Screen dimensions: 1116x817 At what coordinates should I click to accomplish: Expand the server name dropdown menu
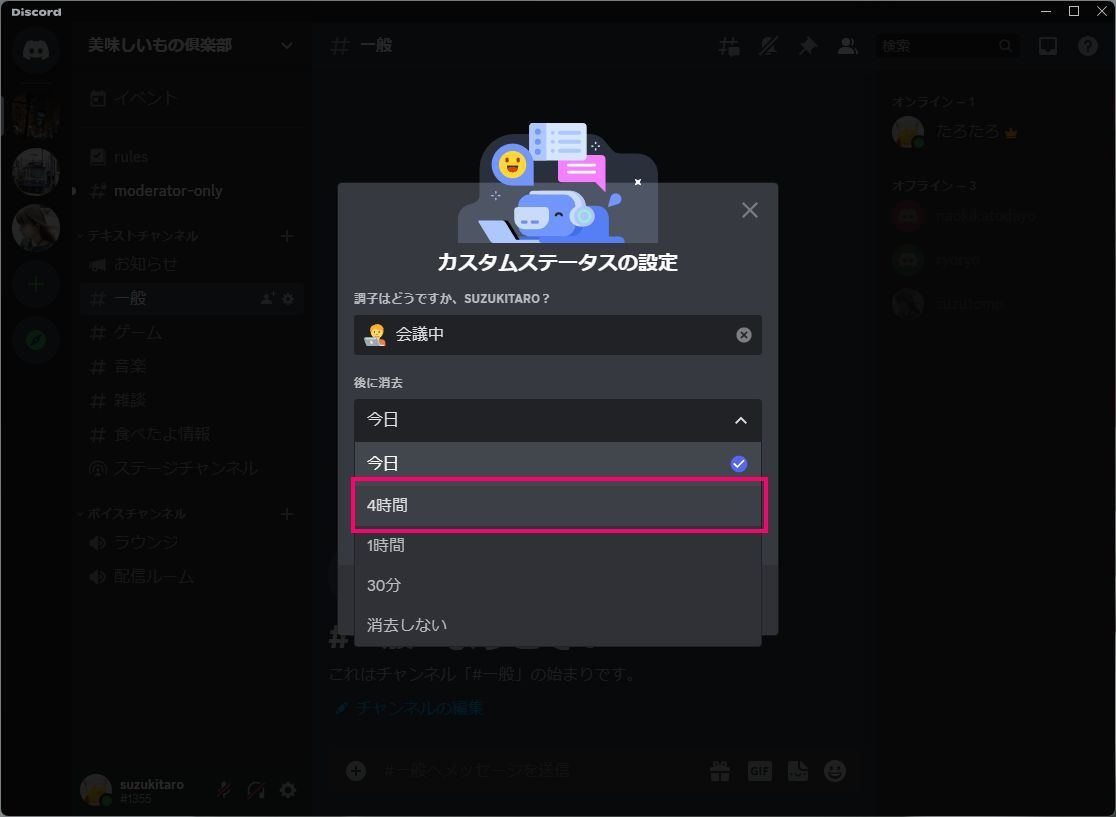[286, 46]
